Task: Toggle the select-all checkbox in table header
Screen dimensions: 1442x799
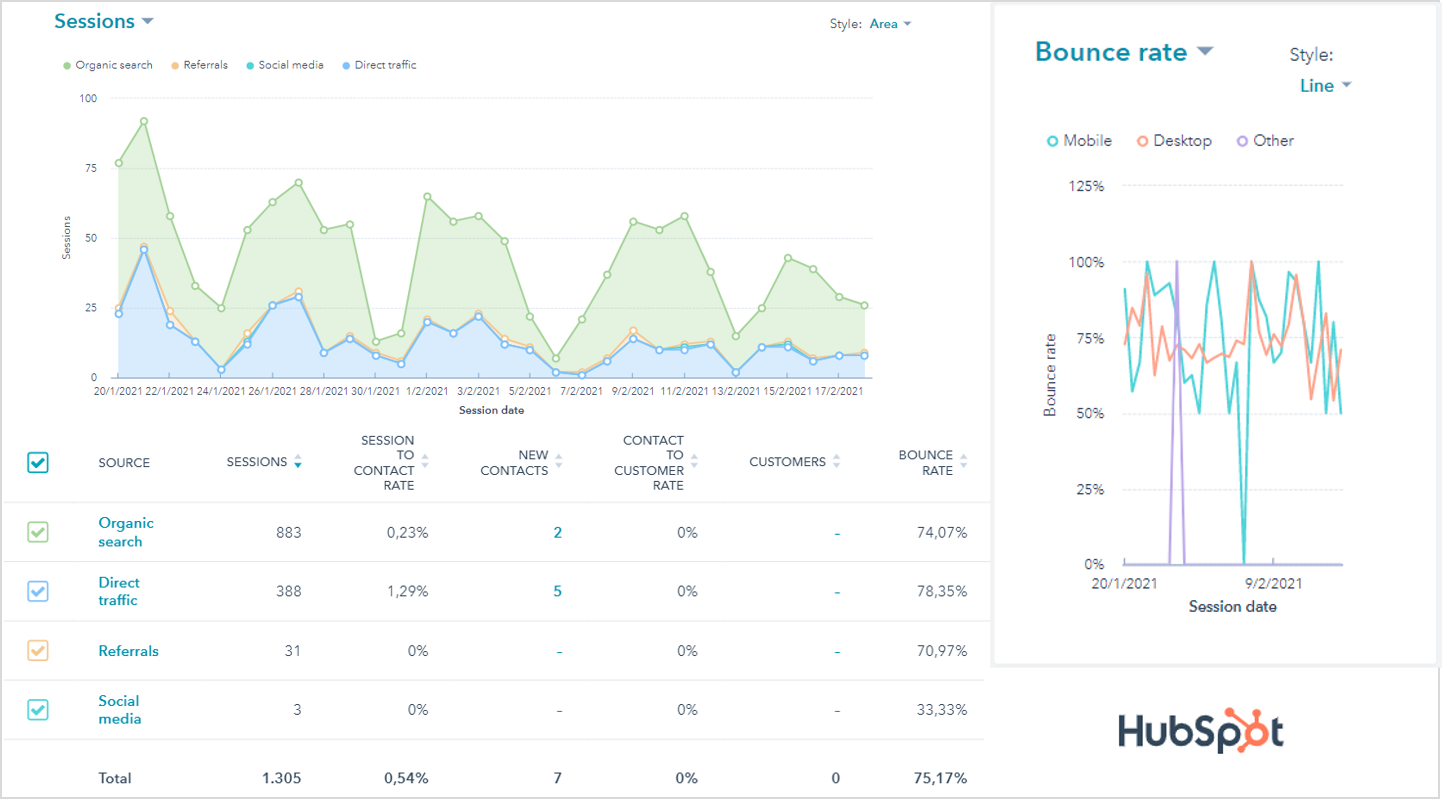Action: point(38,462)
